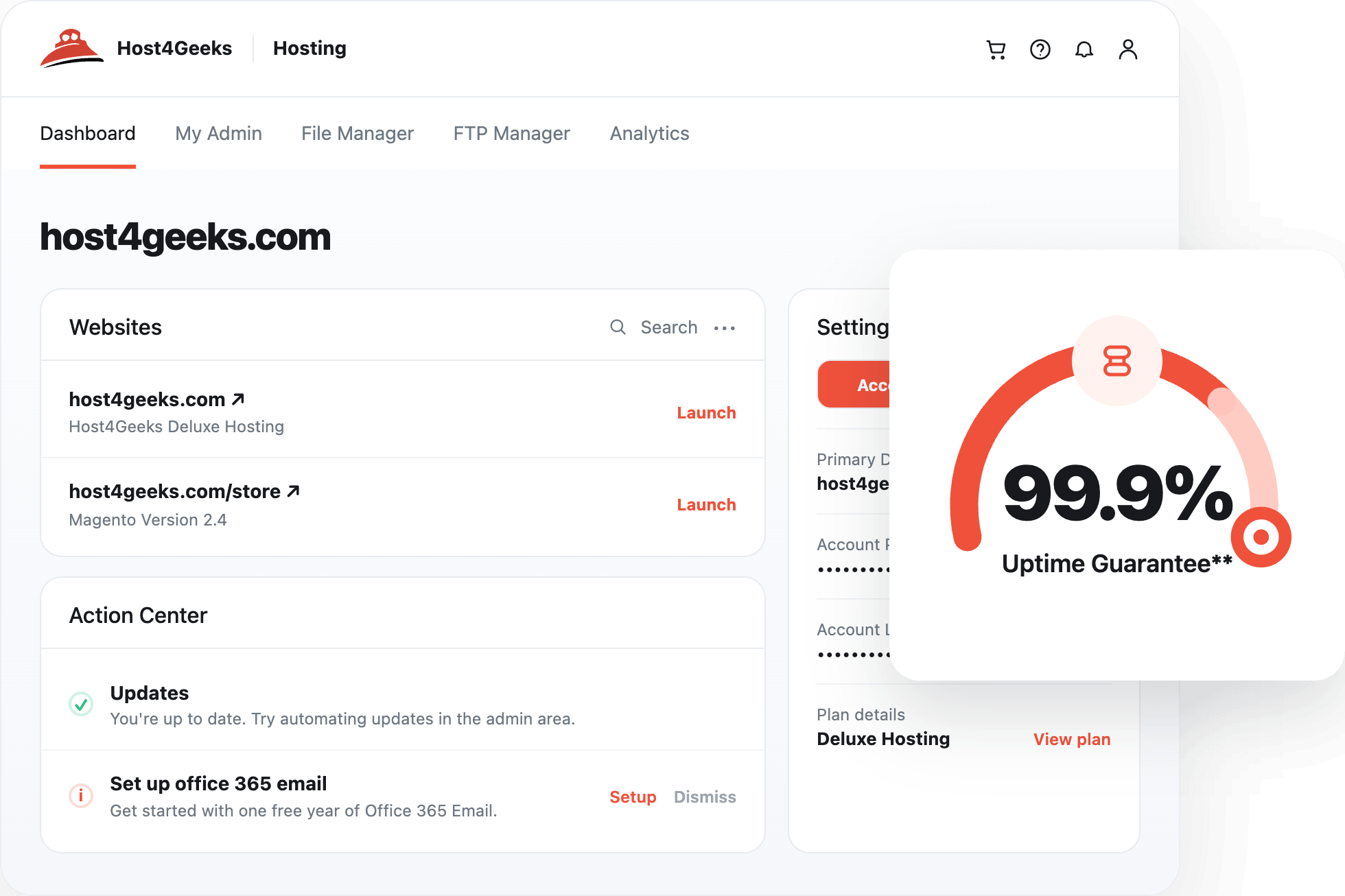Screen dimensions: 1345x896
Task: Click the Hosting header label
Action: point(309,48)
